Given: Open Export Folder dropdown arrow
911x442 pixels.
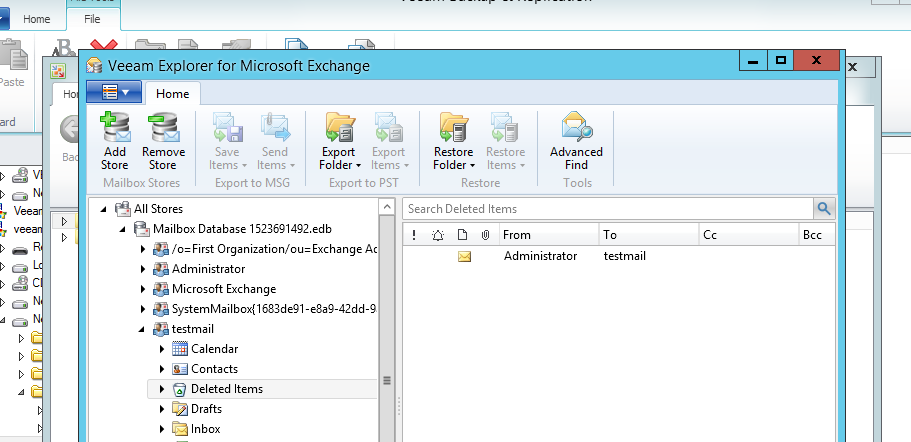Looking at the screenshot, I should pos(358,166).
